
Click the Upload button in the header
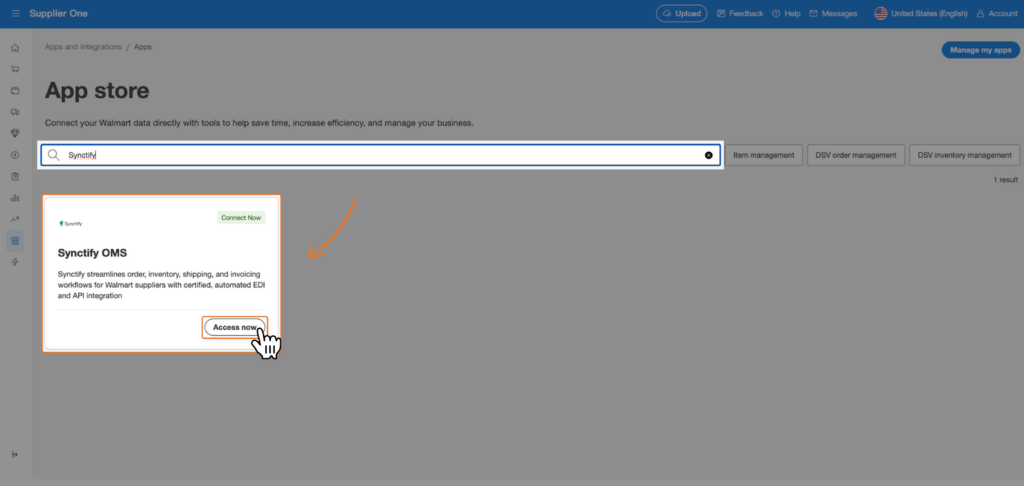(x=681, y=13)
